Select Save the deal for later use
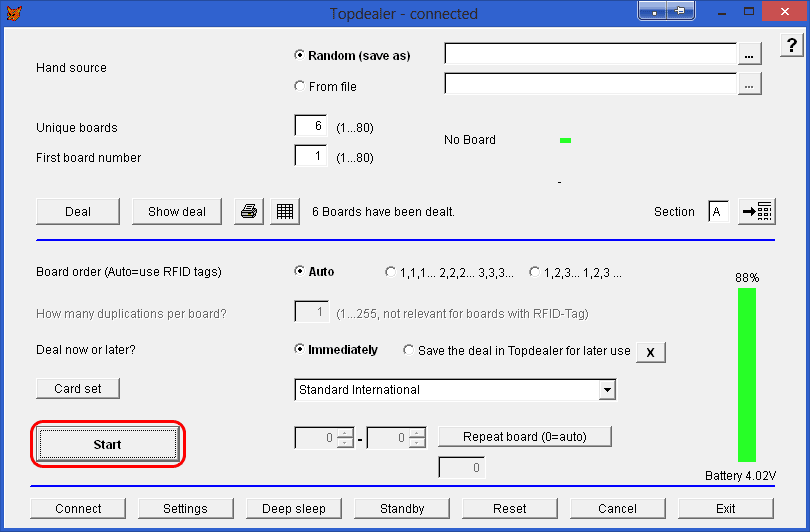810x532 pixels. coord(517,351)
